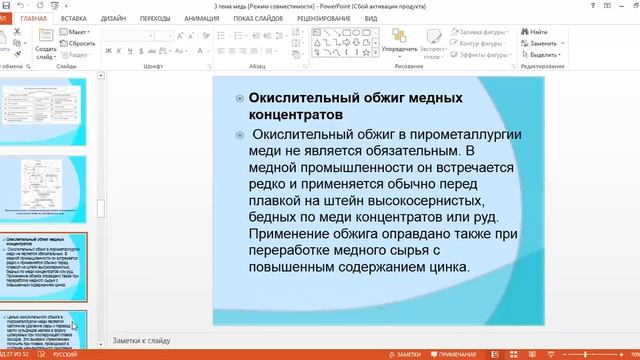Copy the selection to clipboard
Viewport: 640px width, 360px height.
point(17,43)
